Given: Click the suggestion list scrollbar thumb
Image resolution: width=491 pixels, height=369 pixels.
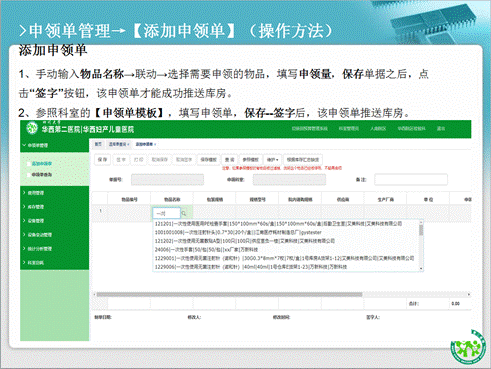Looking at the screenshot, I should point(421,230).
